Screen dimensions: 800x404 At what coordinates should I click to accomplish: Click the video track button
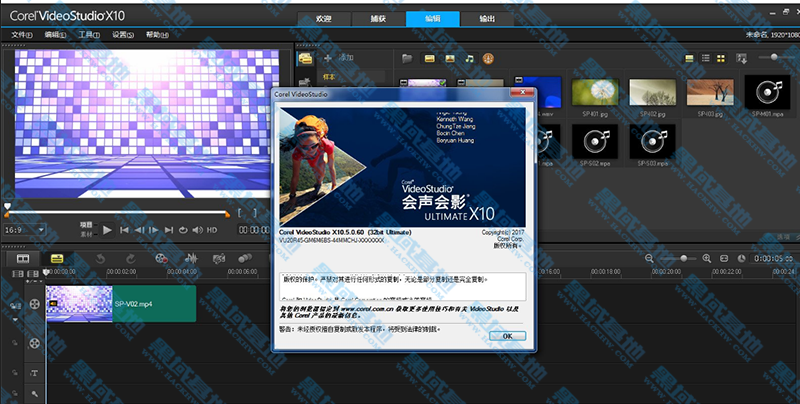(x=34, y=305)
